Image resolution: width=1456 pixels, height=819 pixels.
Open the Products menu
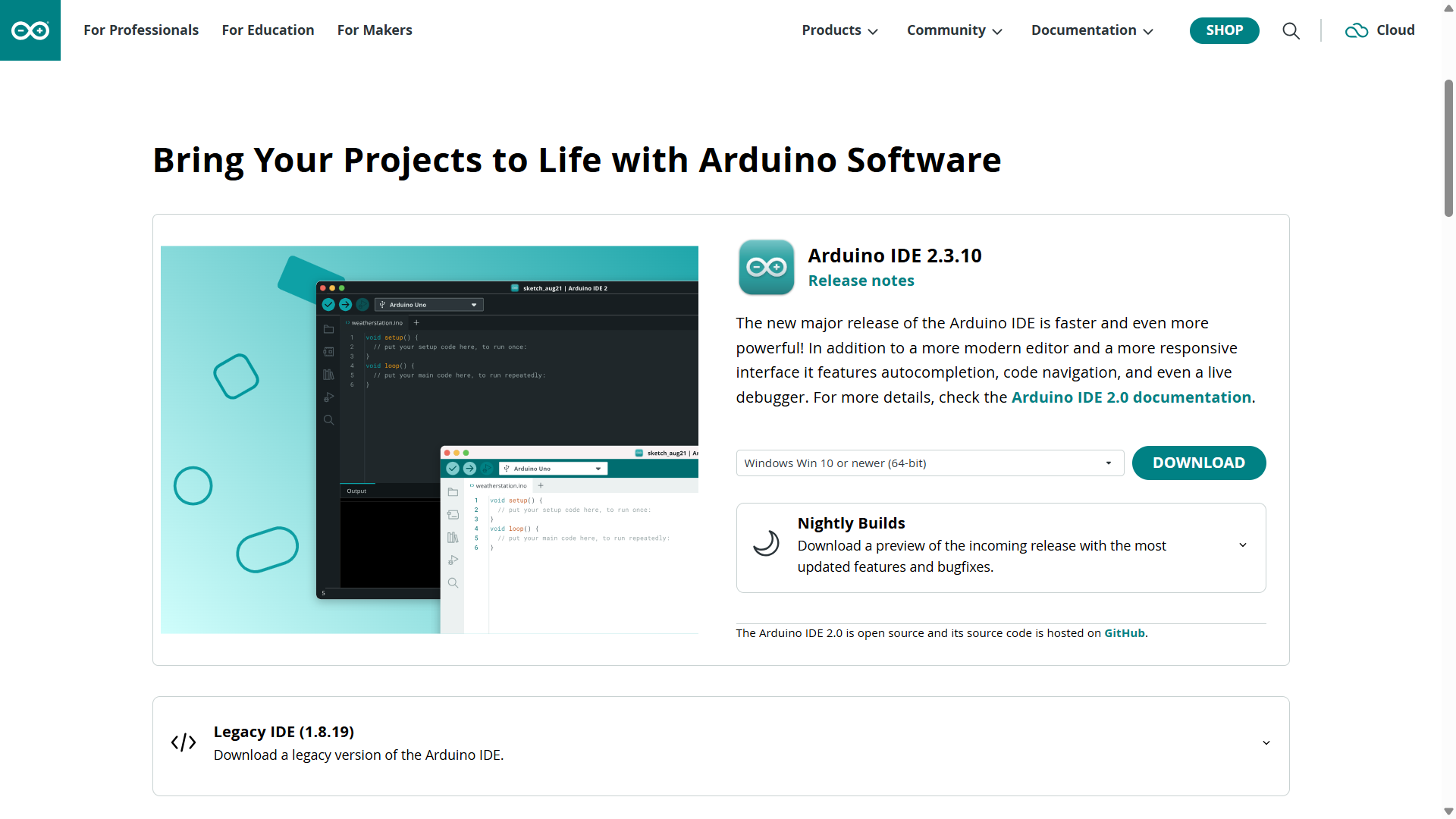tap(839, 30)
